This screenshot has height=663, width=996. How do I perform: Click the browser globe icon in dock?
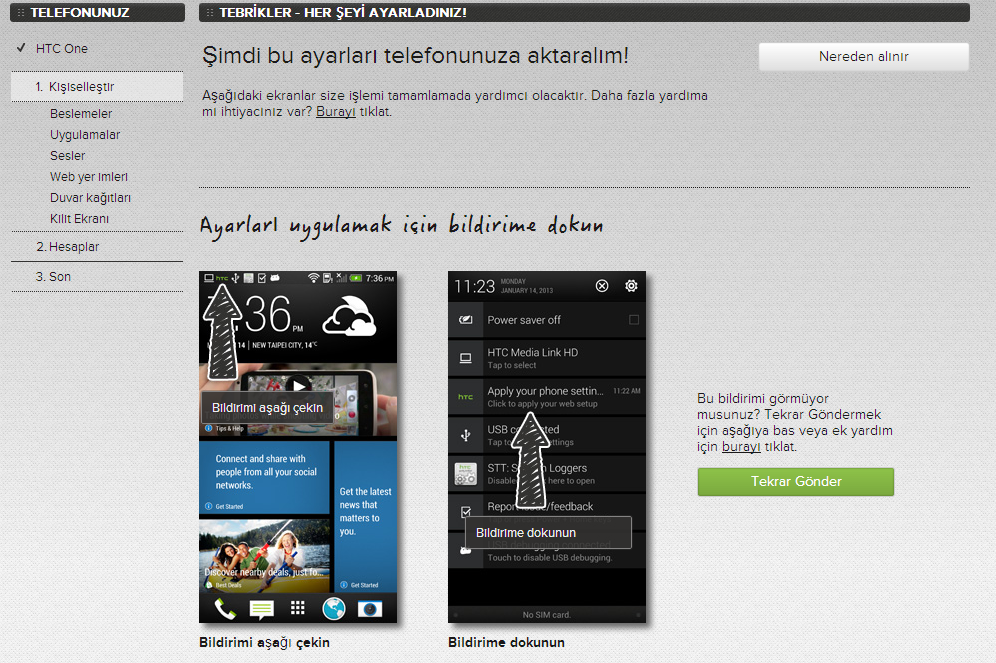(333, 609)
